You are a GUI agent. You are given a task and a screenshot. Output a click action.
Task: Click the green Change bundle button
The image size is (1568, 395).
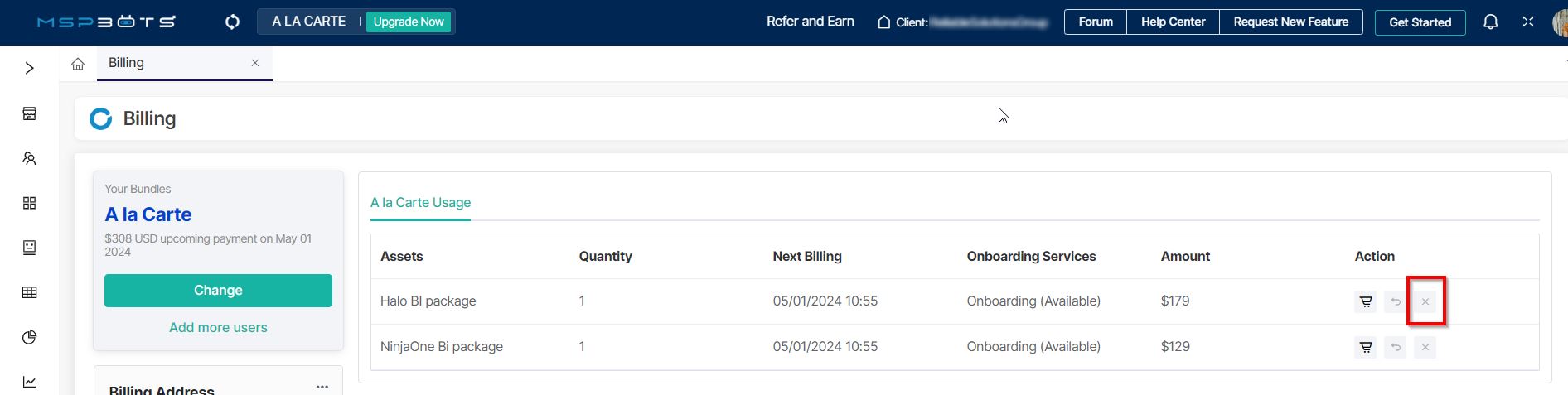click(x=218, y=291)
